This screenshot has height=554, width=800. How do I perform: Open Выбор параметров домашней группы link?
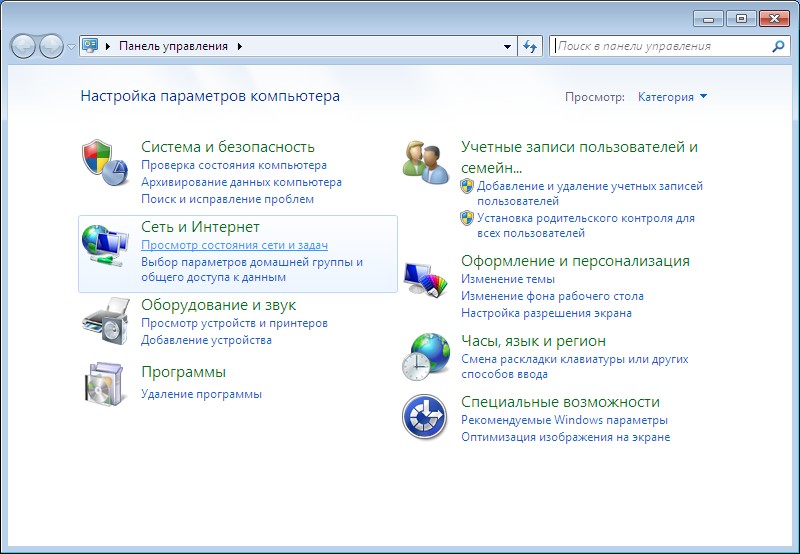(x=252, y=270)
